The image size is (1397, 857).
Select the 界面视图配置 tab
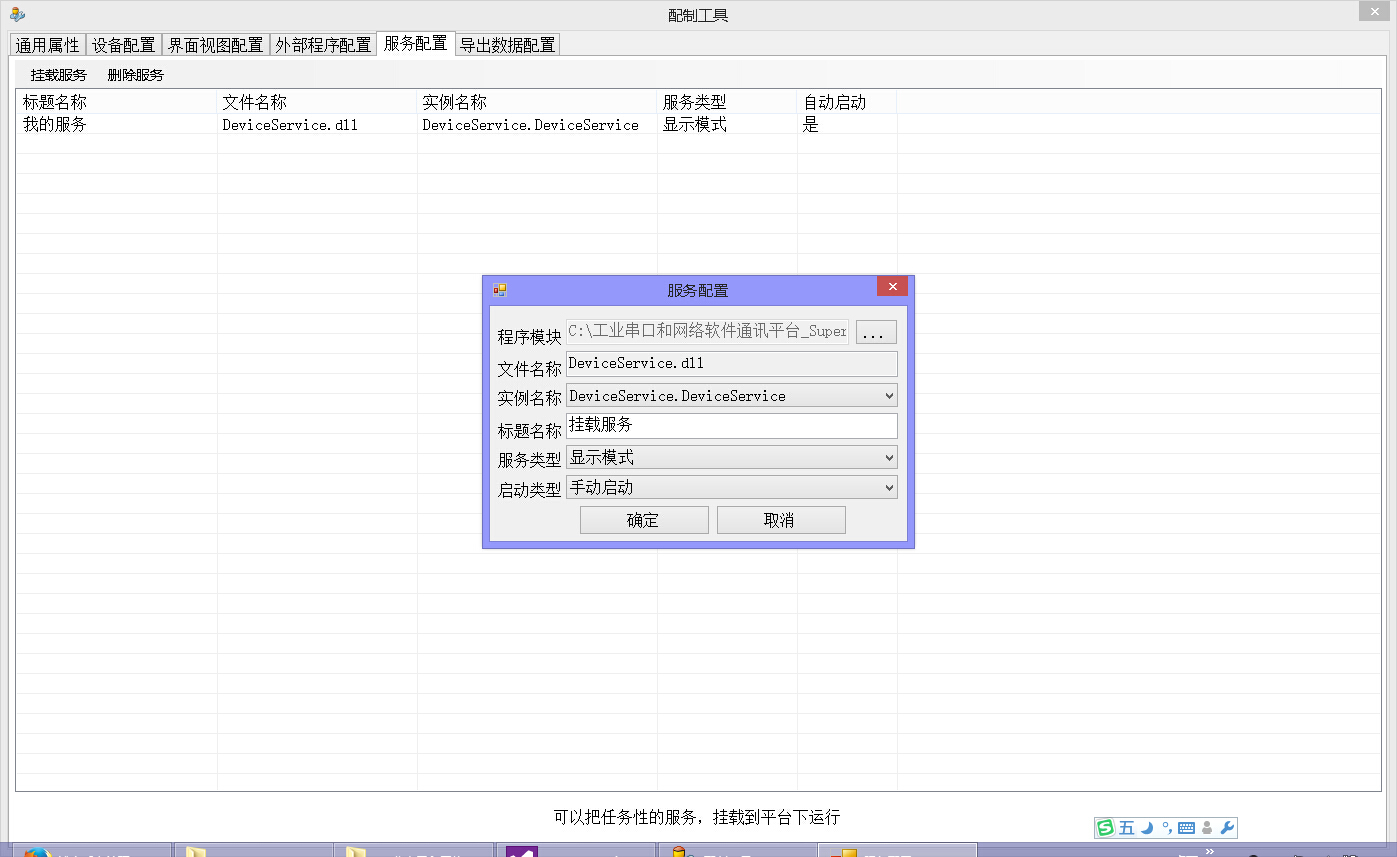click(215, 45)
